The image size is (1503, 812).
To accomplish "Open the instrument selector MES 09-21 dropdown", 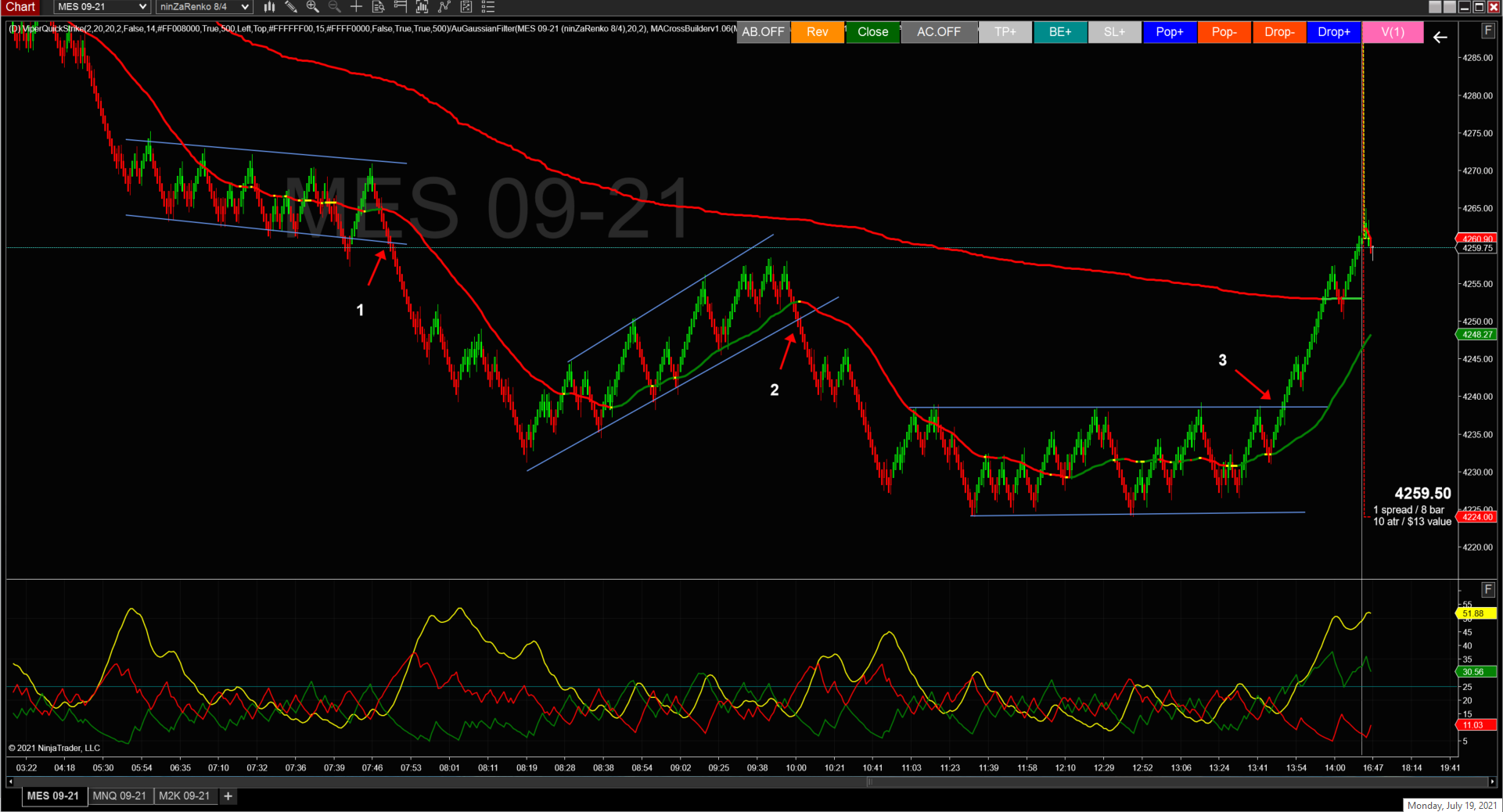I will (102, 7).
